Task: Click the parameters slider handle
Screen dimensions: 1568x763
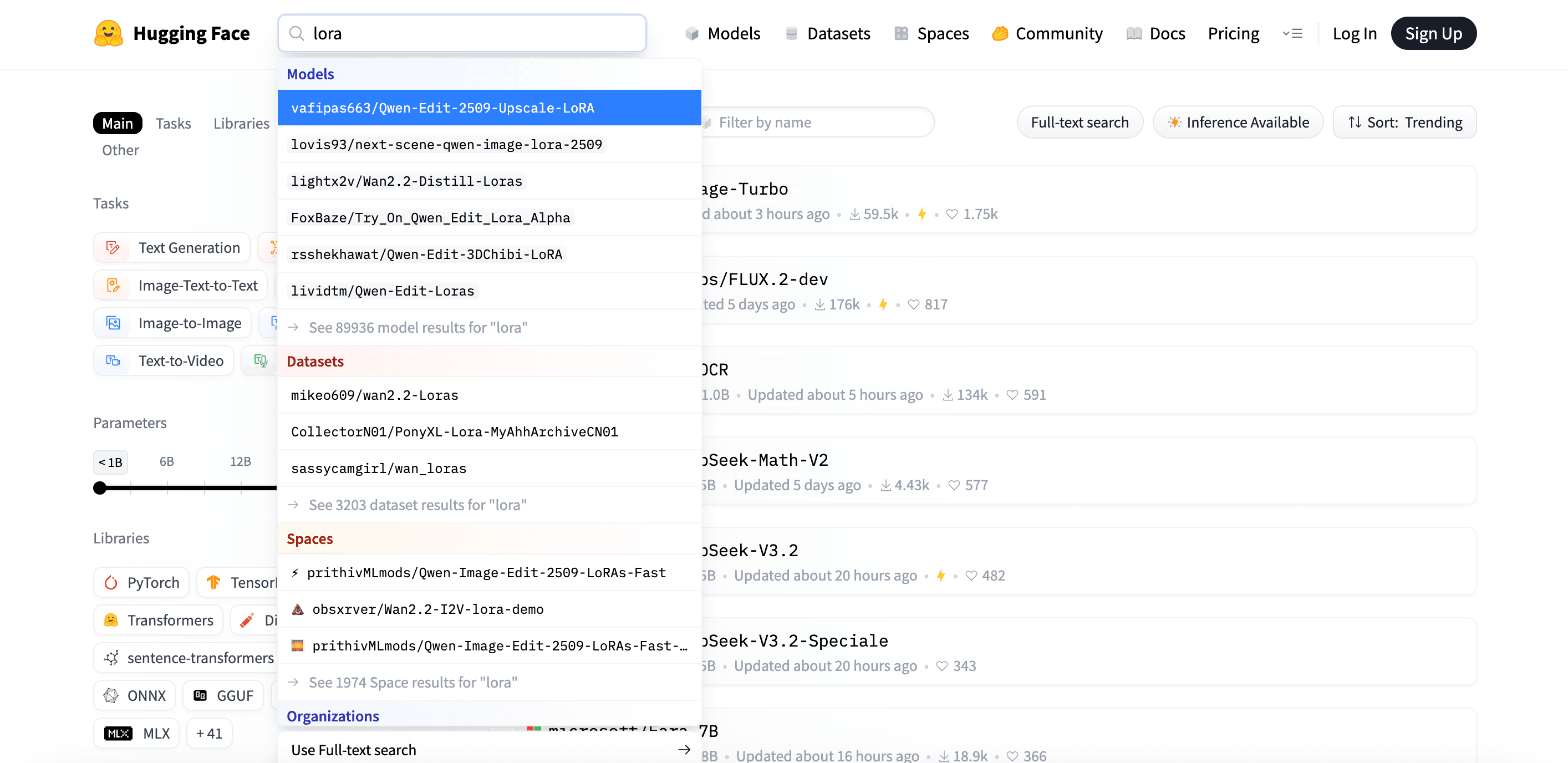Action: tap(100, 488)
